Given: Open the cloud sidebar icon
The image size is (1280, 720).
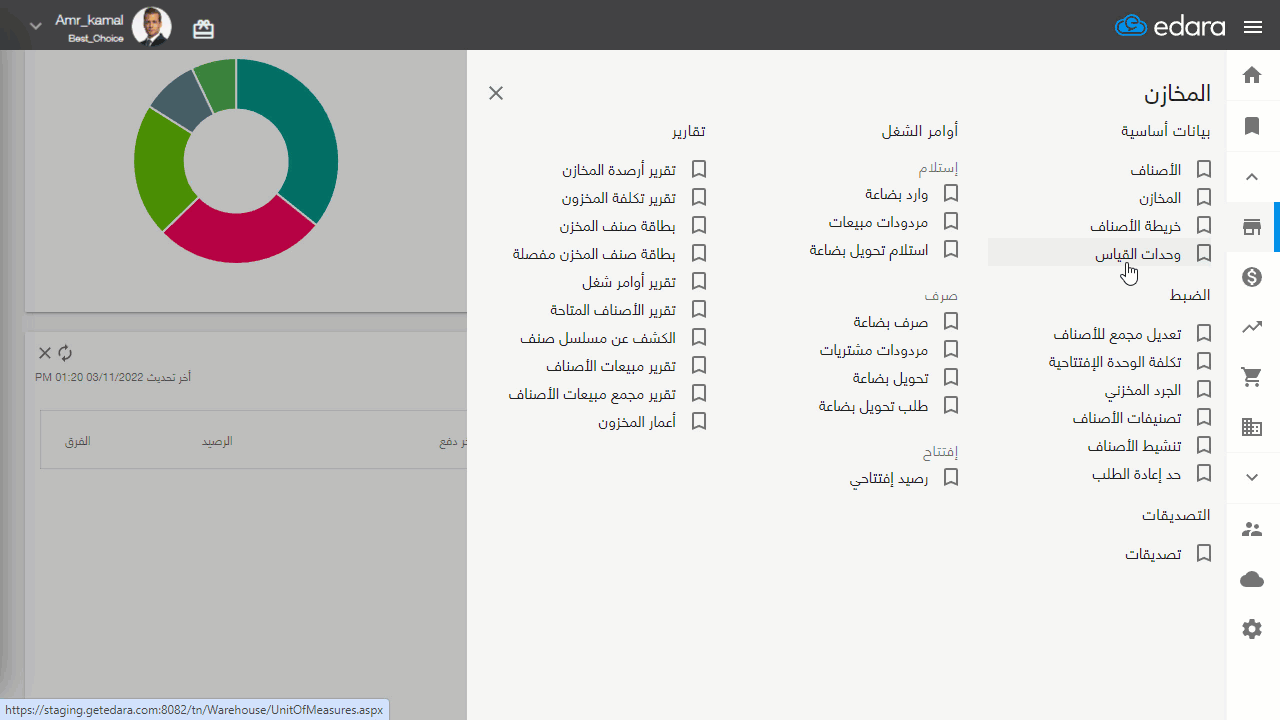Looking at the screenshot, I should 1252,579.
